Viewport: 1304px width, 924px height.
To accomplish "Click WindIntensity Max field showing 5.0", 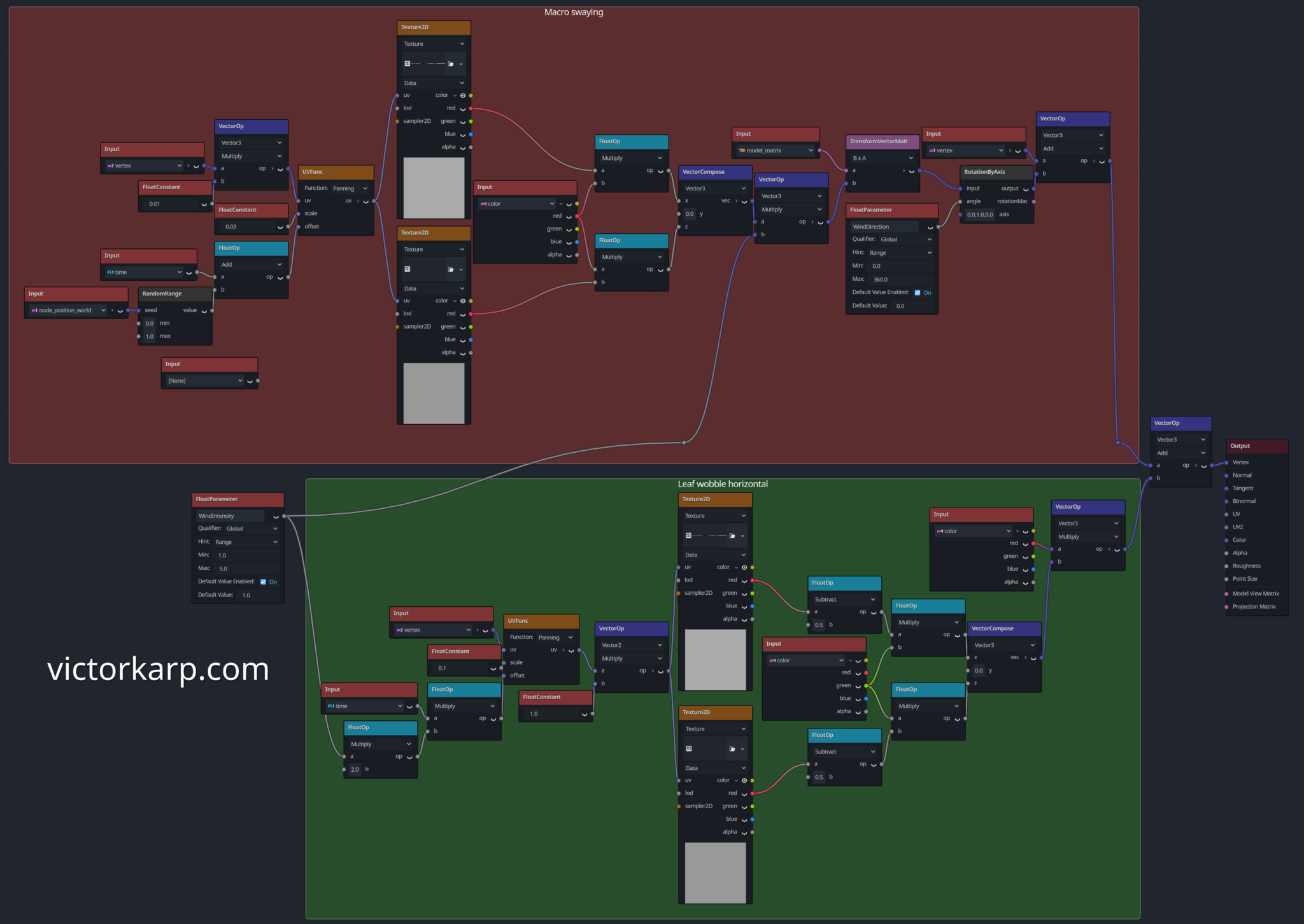I will pos(247,569).
